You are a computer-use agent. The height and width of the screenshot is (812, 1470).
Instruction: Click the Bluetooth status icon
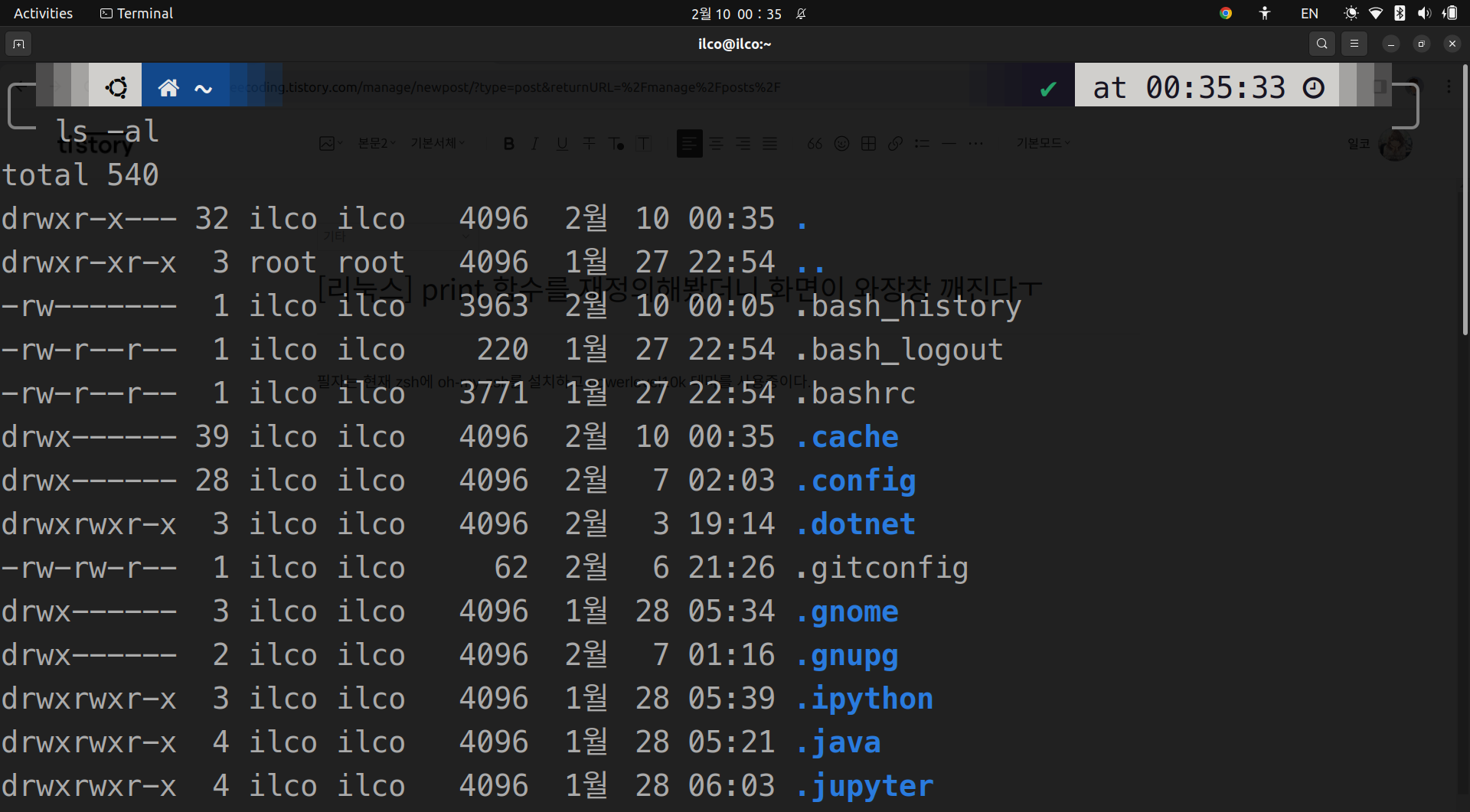[x=1400, y=13]
